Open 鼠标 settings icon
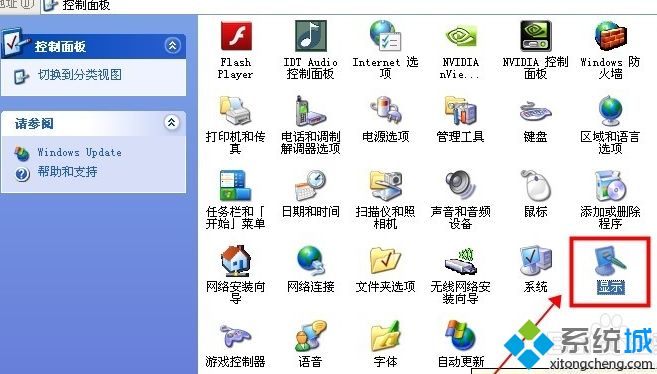657x374 pixels. pyautogui.click(x=535, y=186)
